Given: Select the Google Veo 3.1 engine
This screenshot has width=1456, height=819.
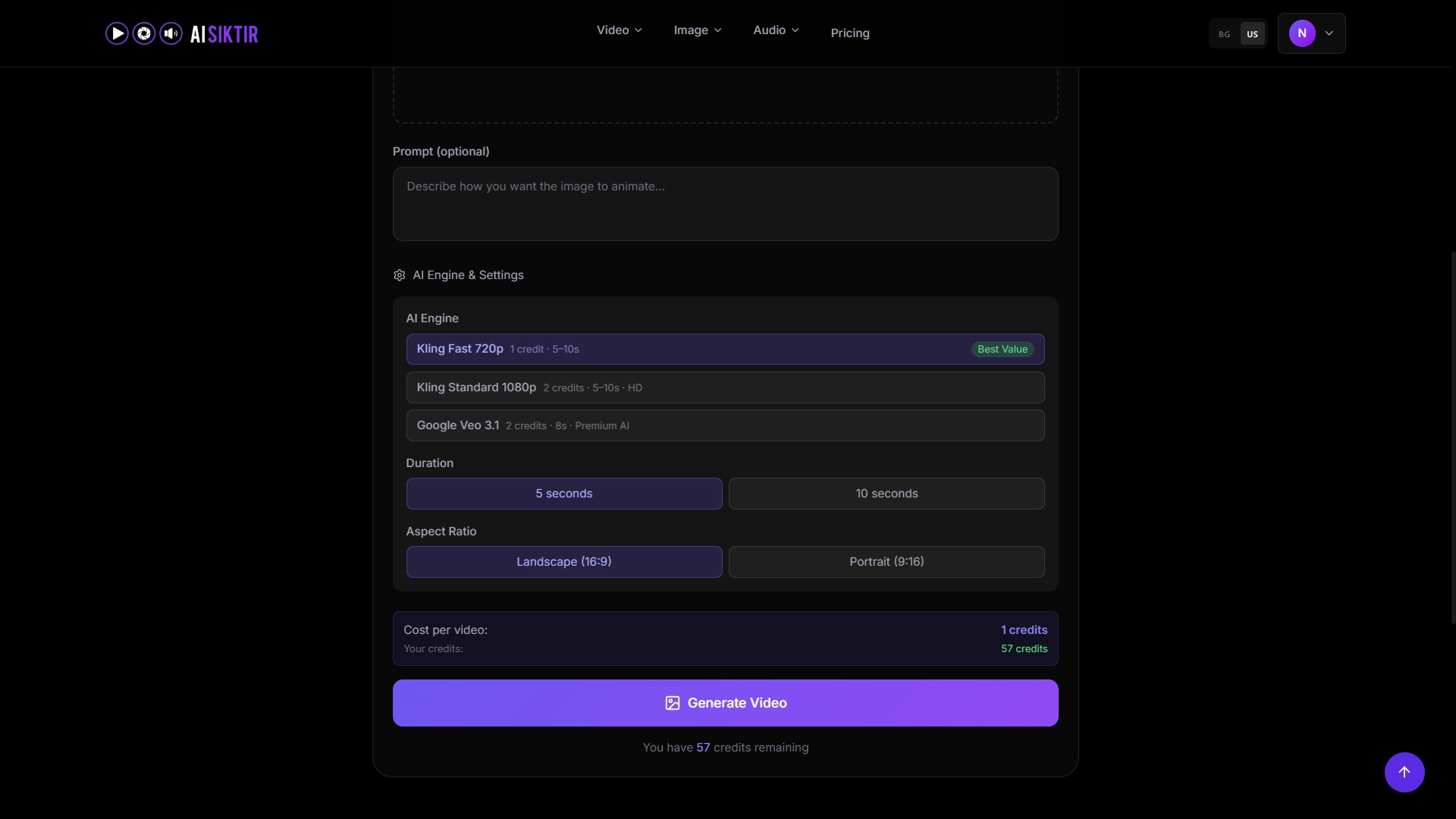Looking at the screenshot, I should pos(725,425).
